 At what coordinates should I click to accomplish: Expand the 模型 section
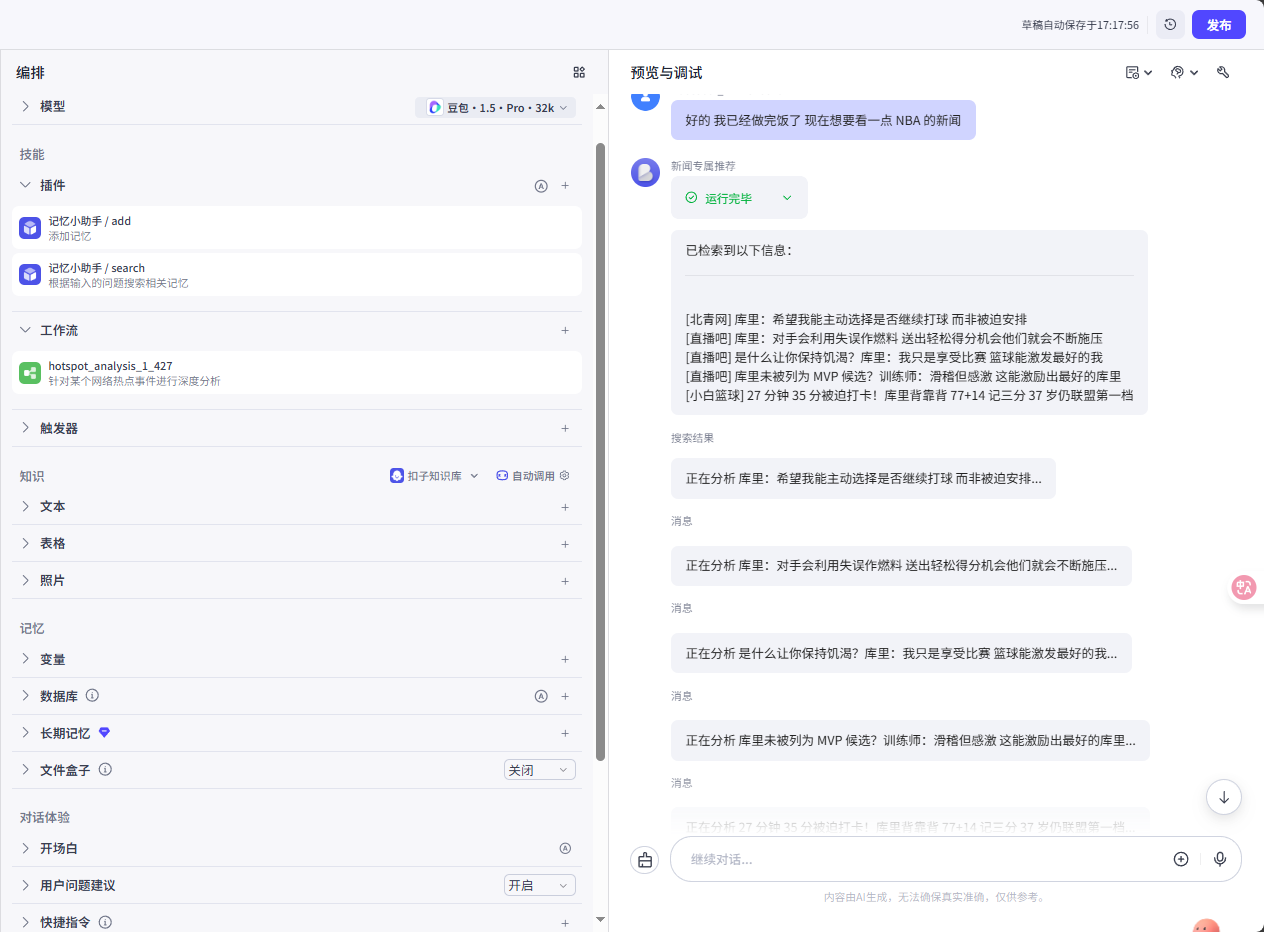tap(26, 106)
